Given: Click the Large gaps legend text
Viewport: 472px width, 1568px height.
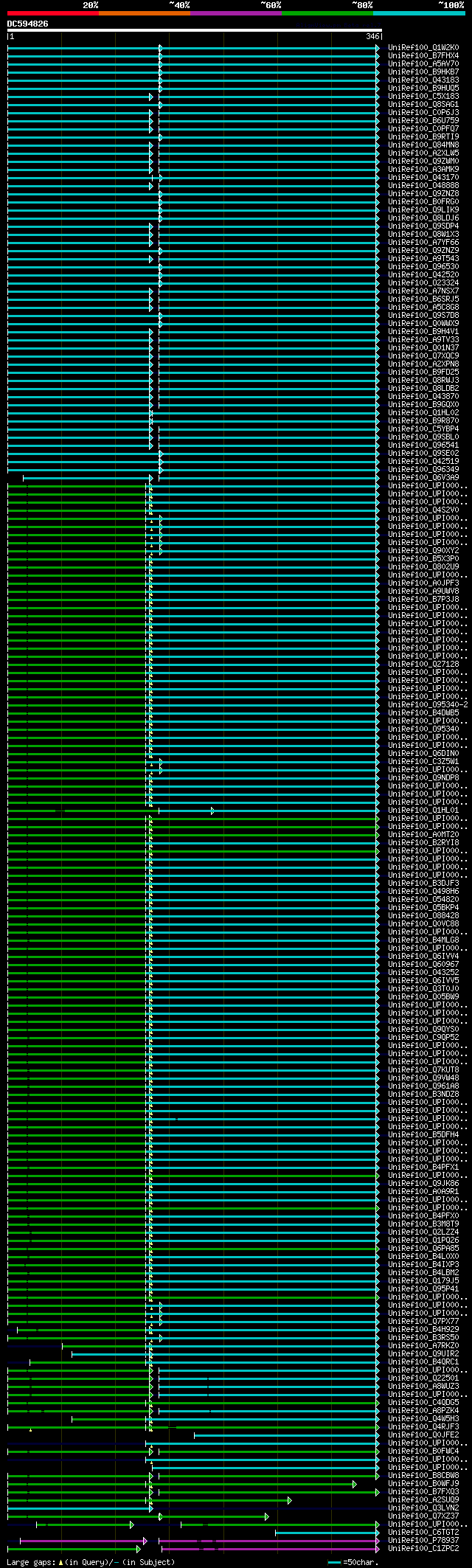Looking at the screenshot, I should click(91, 1561).
